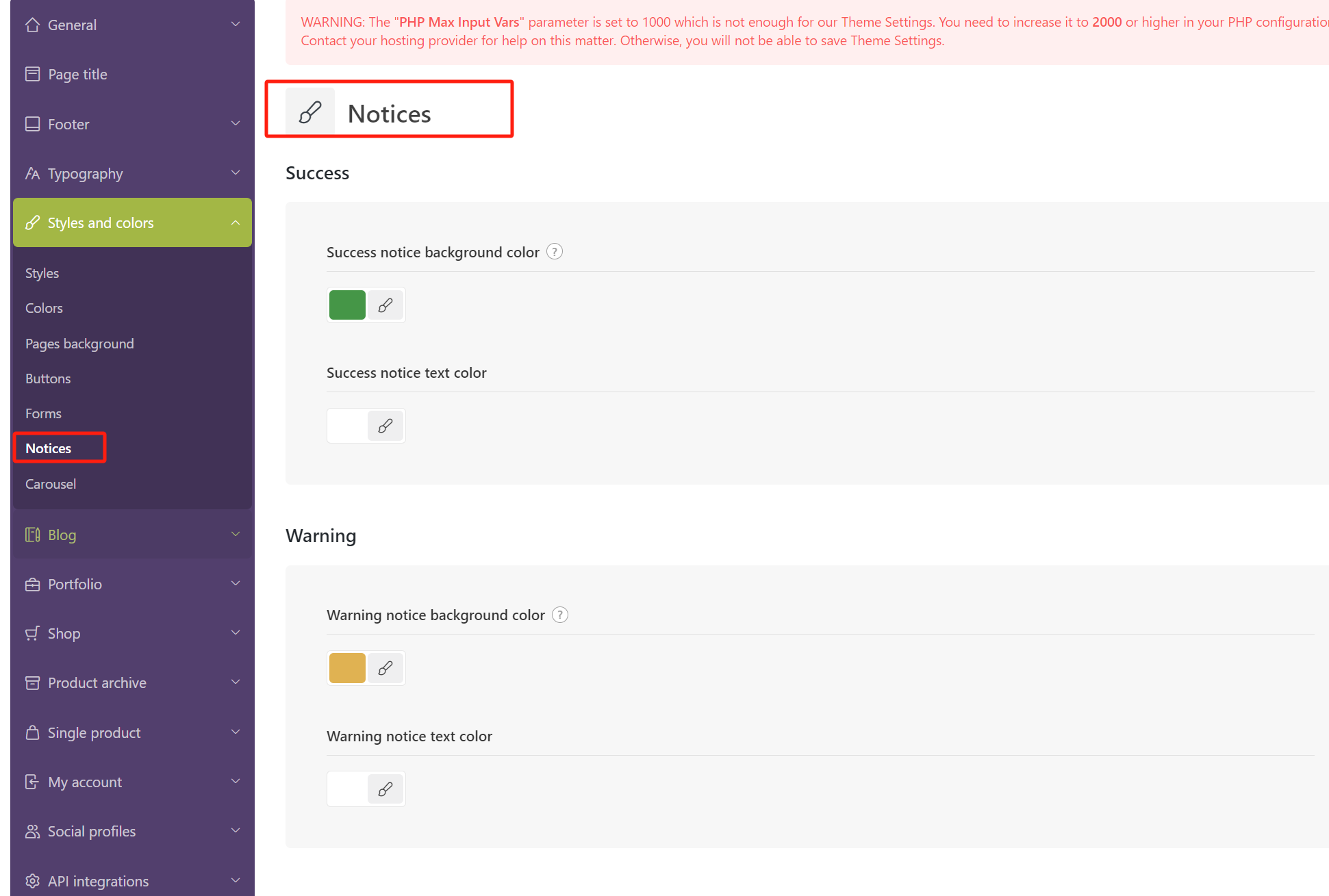Expand the General section chevron
The height and width of the screenshot is (896, 1329).
236,25
